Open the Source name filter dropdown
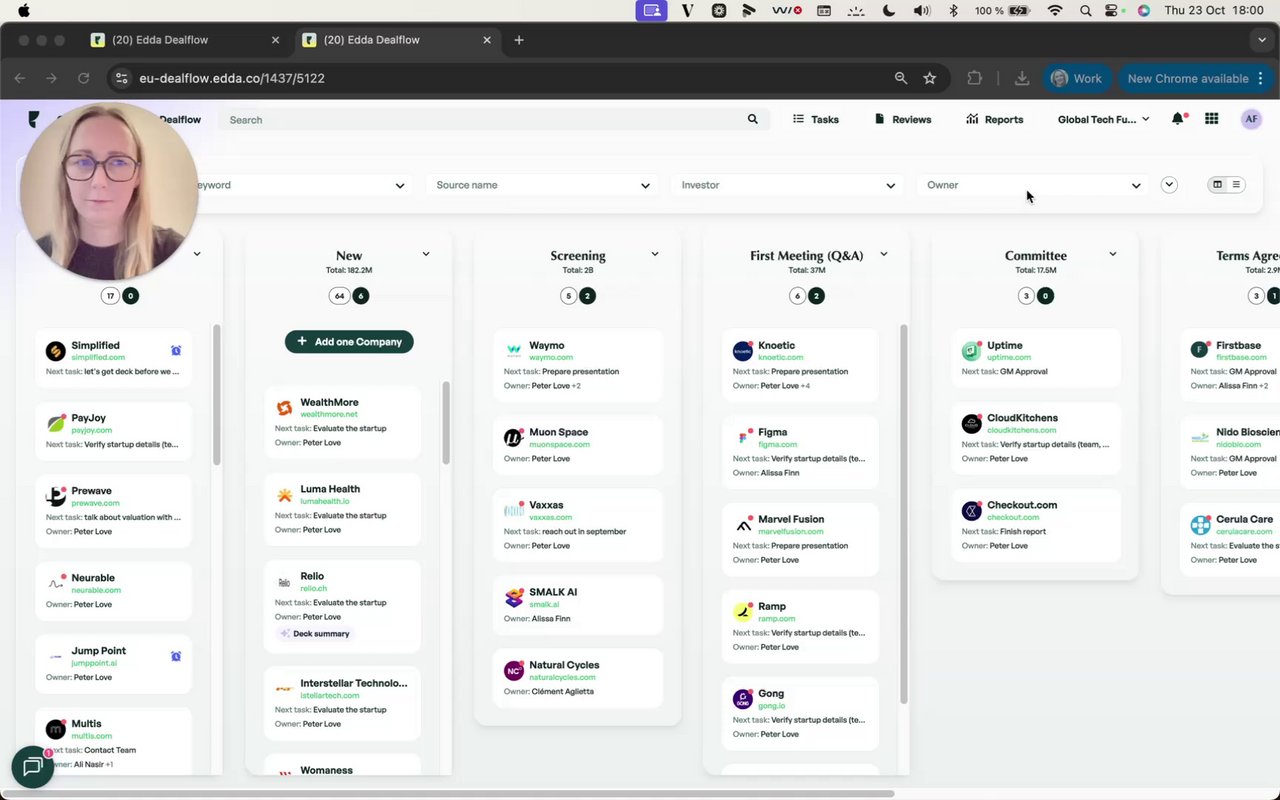Screen dimensions: 1280x800 point(543,185)
